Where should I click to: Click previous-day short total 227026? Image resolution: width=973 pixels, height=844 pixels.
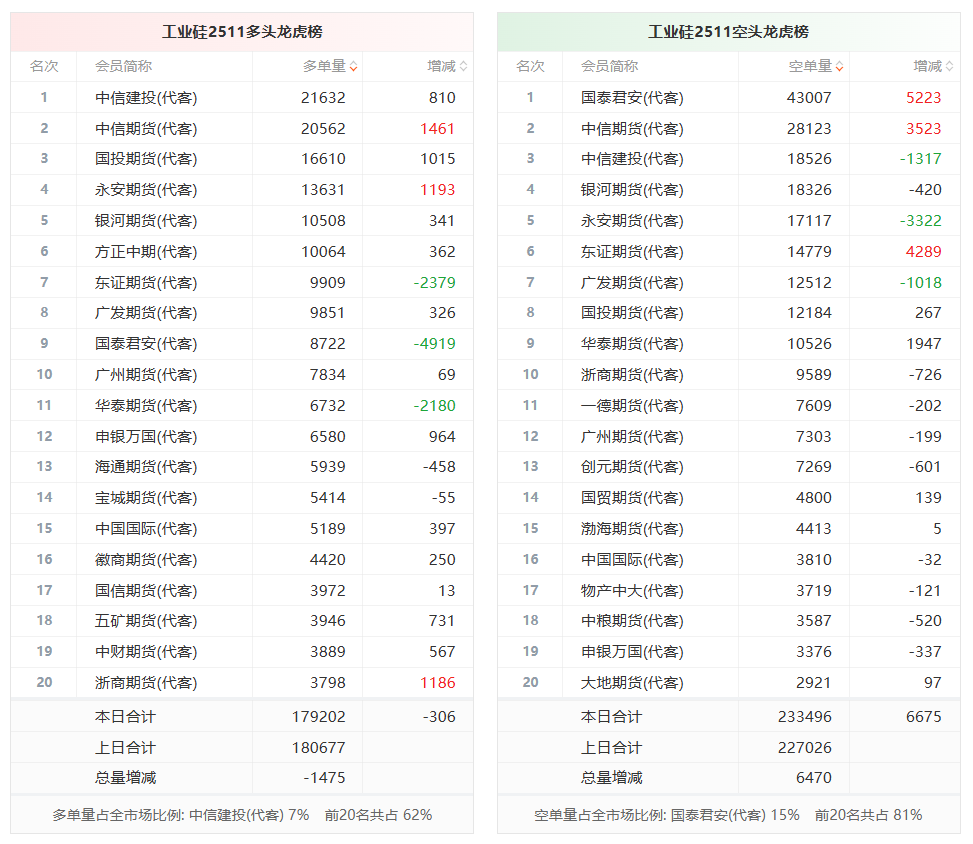[x=805, y=748]
